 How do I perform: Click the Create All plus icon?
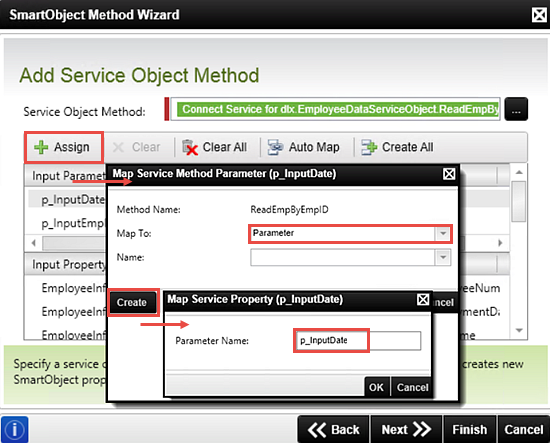tap(369, 147)
